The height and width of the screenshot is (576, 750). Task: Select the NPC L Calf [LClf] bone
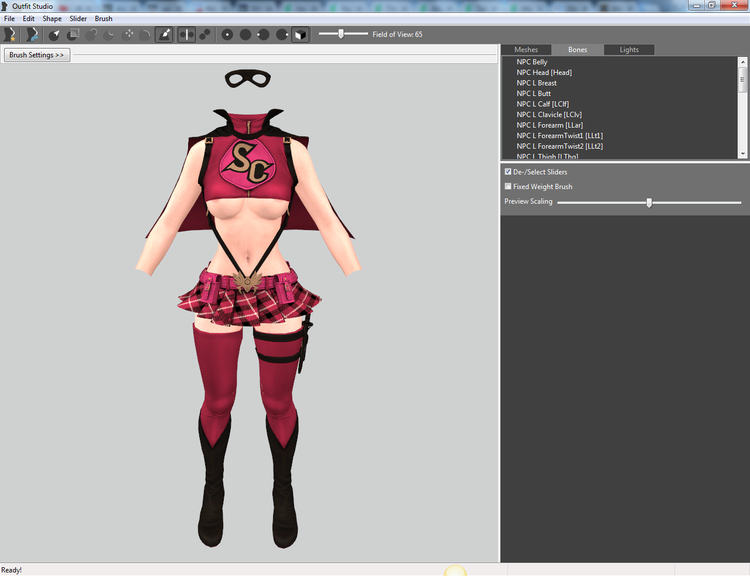coord(542,104)
